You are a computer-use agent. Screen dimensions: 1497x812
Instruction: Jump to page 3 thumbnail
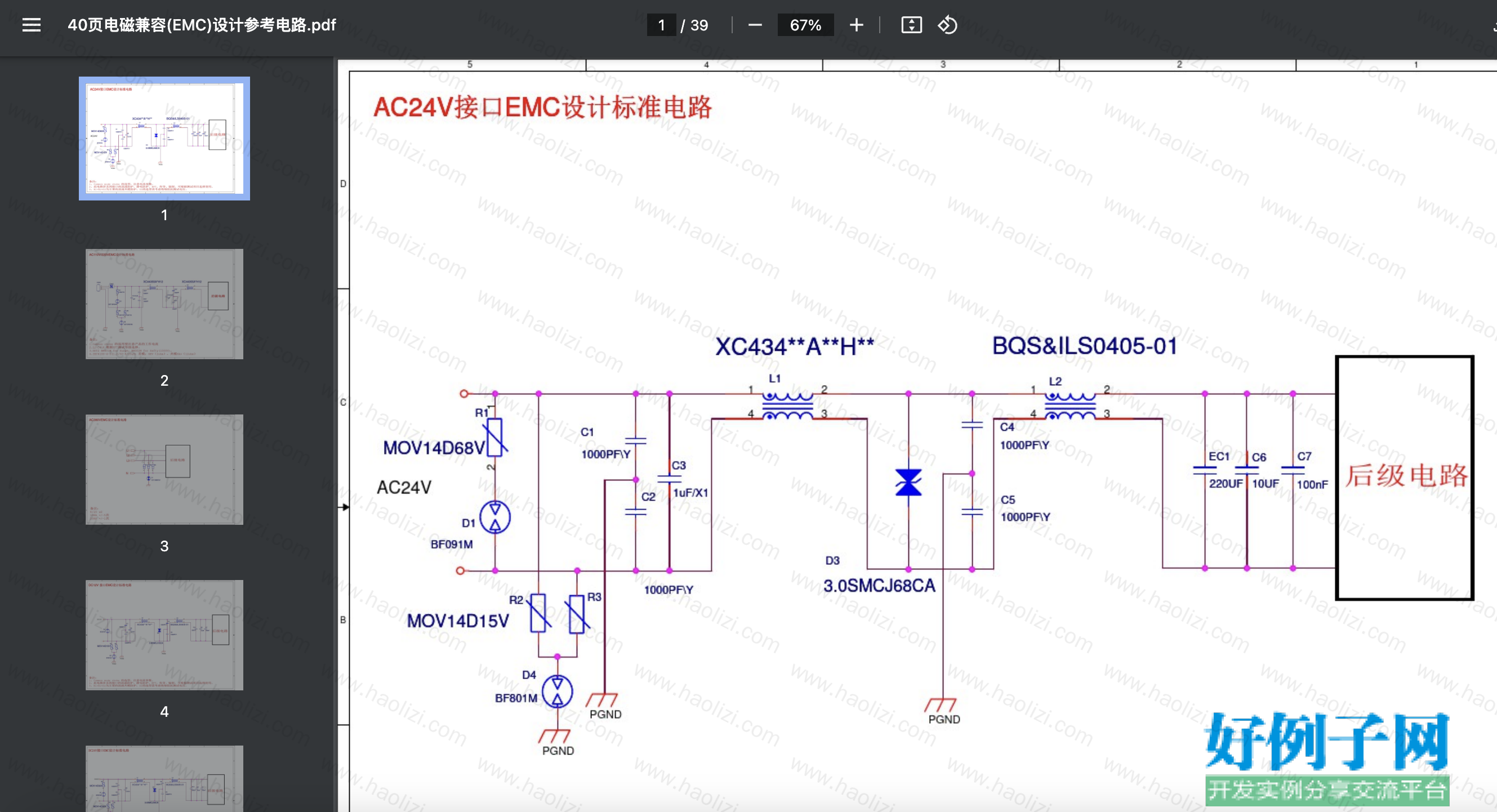tap(164, 469)
